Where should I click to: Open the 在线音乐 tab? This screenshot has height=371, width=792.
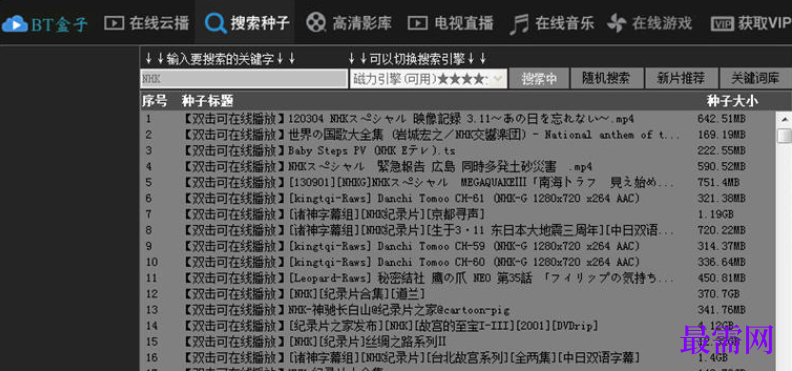point(552,23)
